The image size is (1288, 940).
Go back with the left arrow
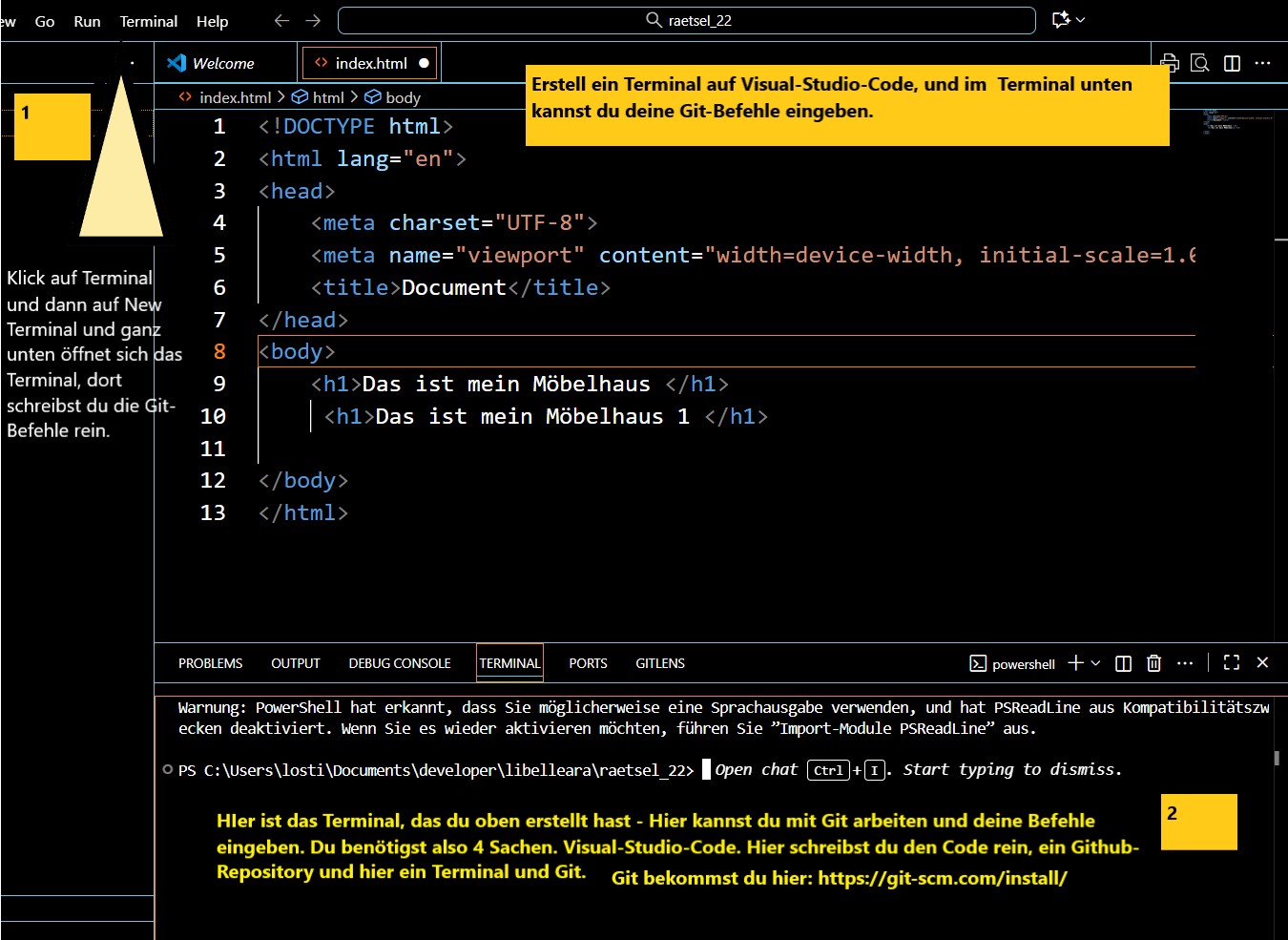(x=281, y=20)
